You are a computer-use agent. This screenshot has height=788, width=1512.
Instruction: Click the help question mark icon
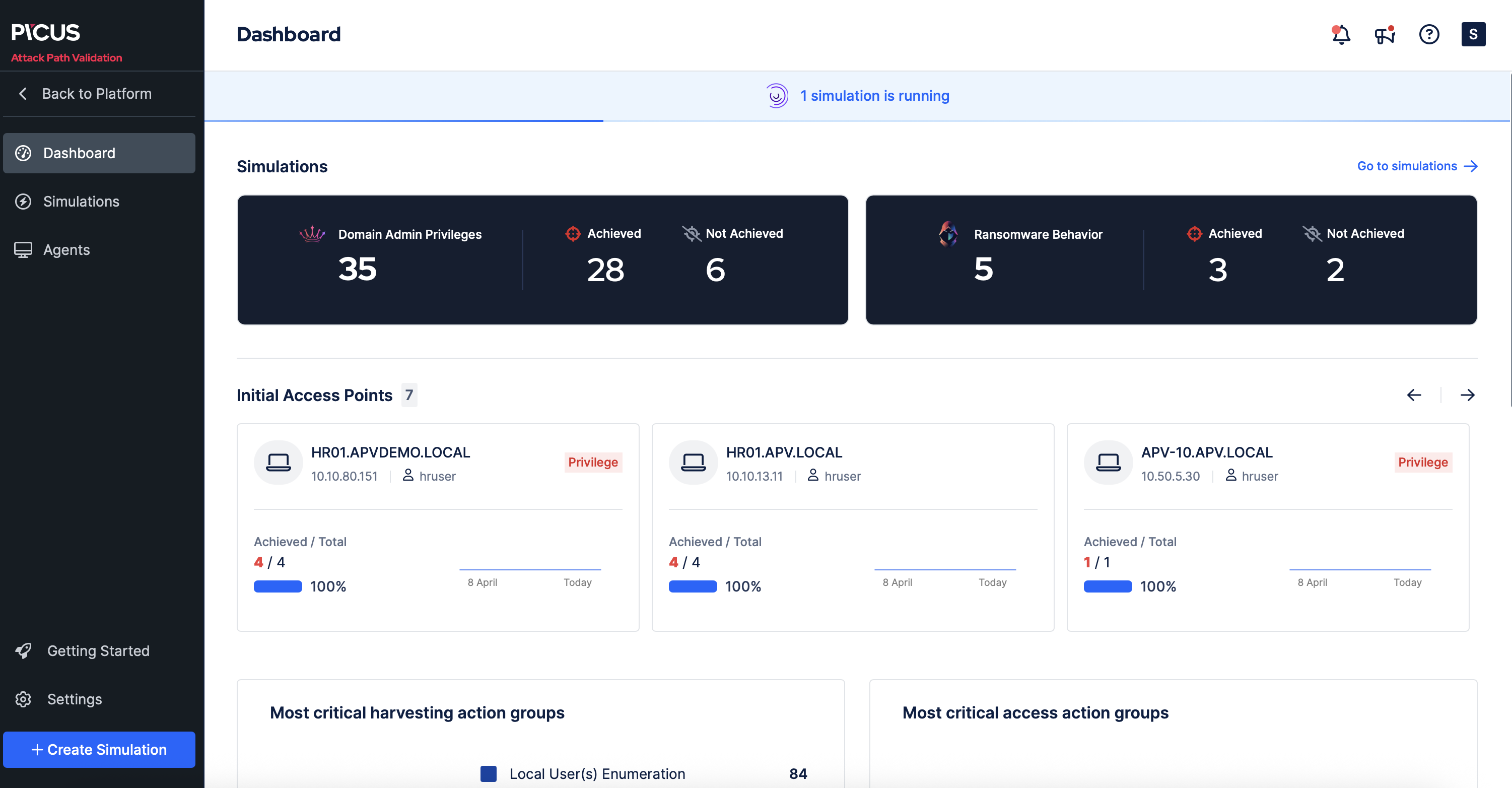tap(1429, 35)
